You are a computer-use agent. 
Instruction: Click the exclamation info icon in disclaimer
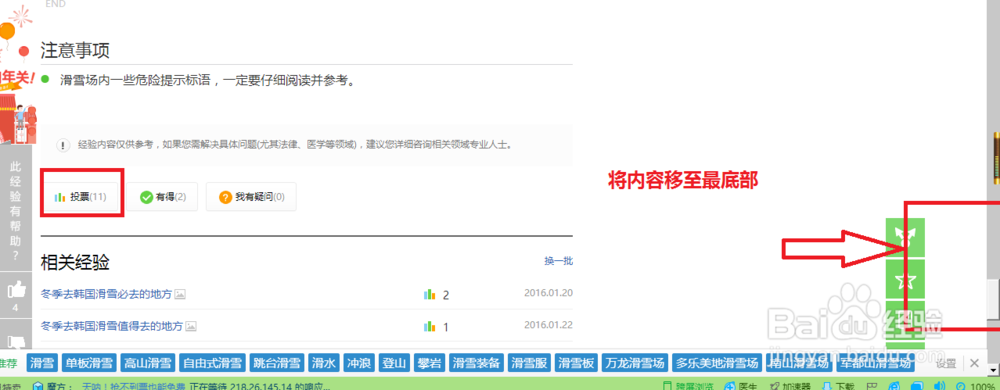[63, 145]
